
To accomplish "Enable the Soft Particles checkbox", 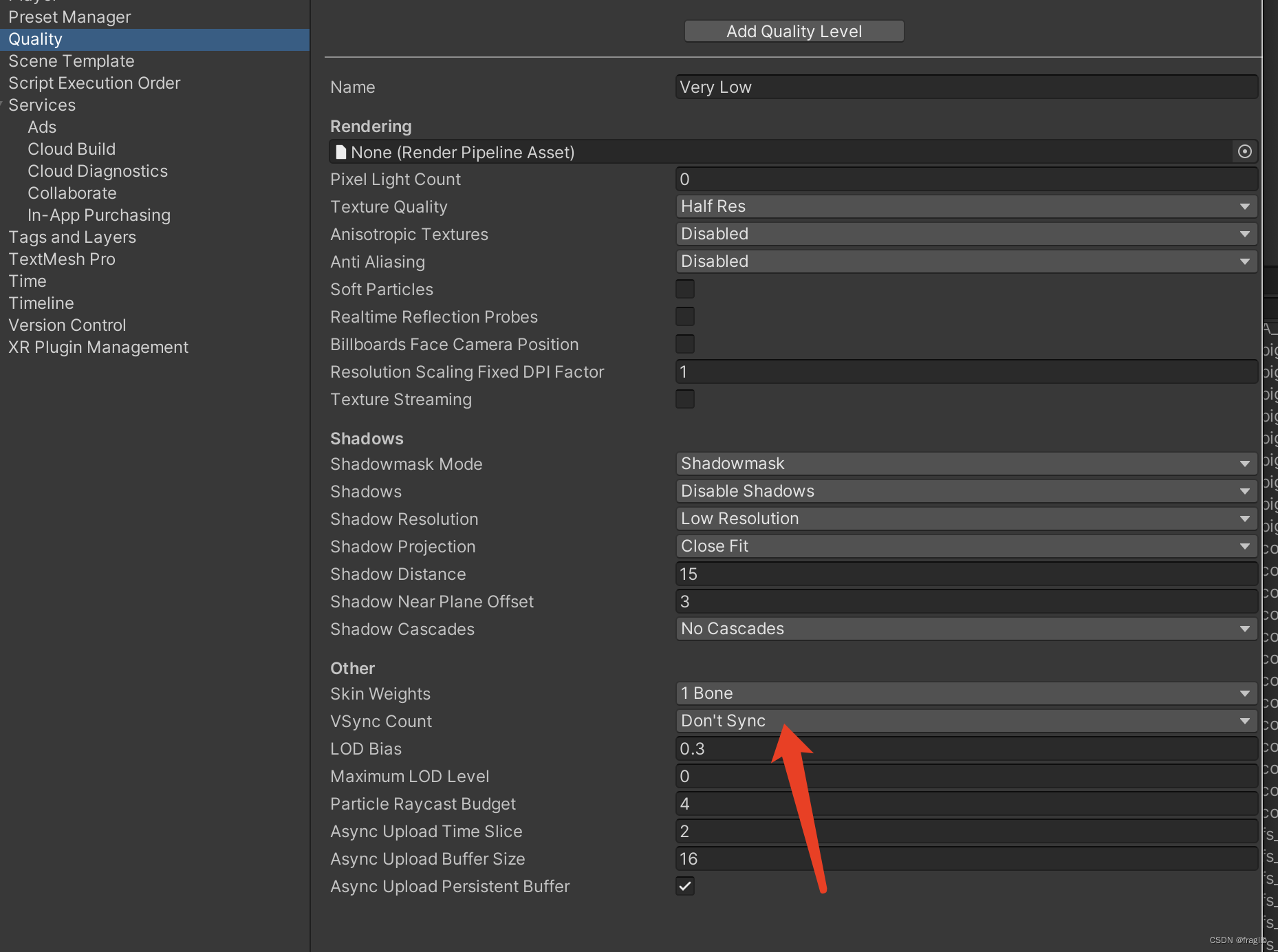I will (x=685, y=289).
